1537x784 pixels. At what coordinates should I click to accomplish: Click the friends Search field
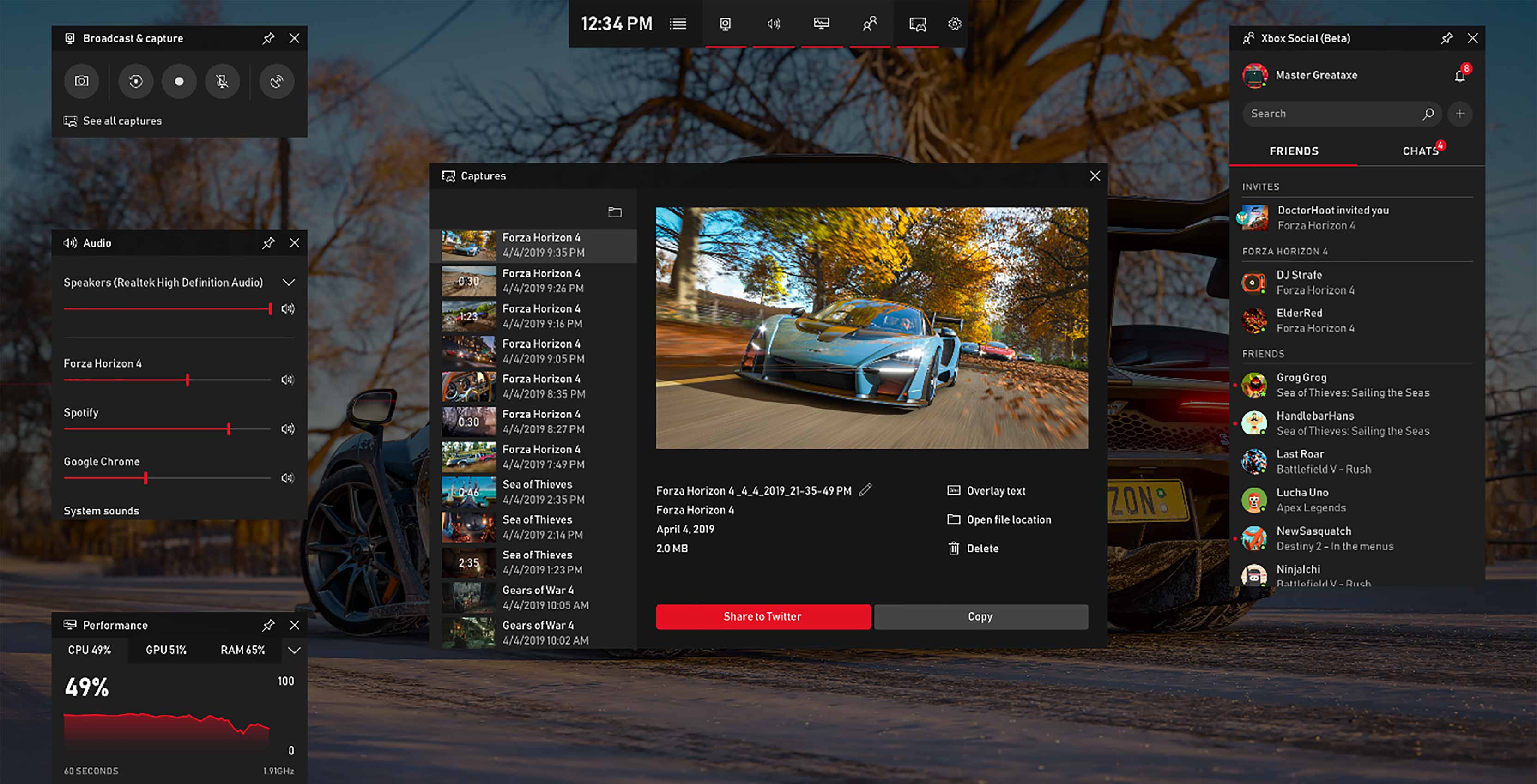point(1342,114)
